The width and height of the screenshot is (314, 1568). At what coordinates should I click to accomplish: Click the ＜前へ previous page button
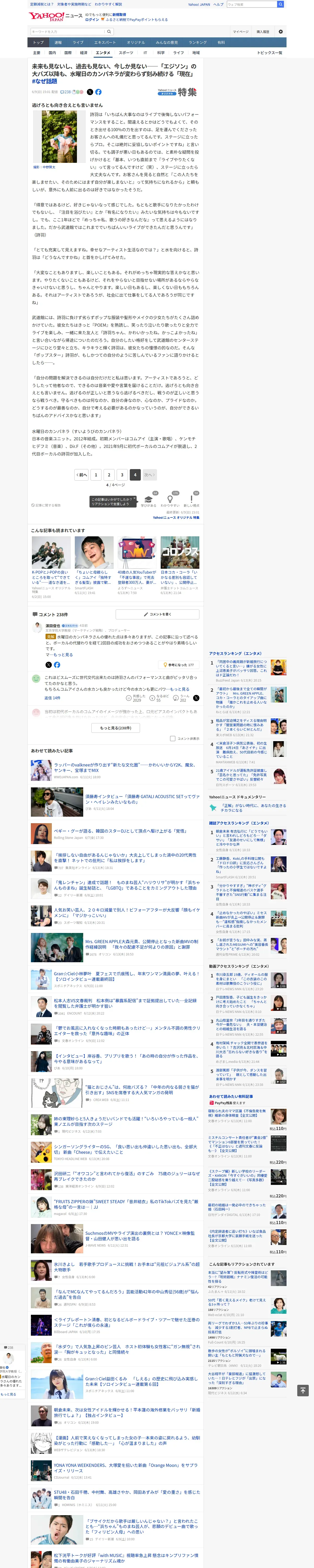[81, 475]
